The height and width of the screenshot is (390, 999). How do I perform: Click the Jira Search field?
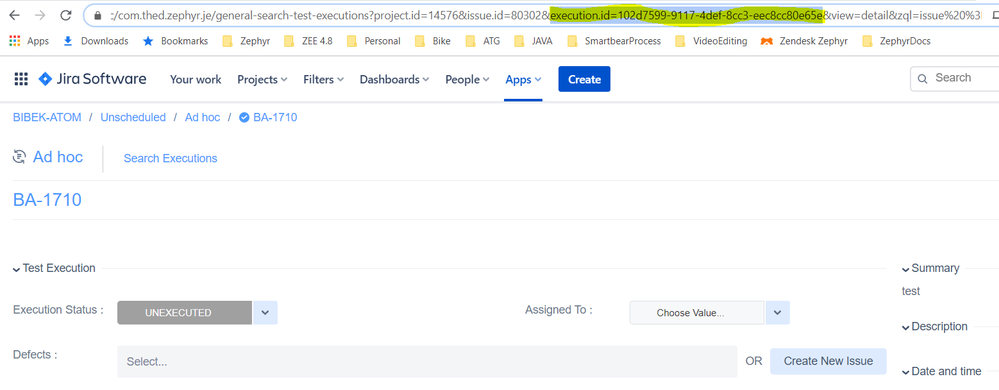point(954,78)
